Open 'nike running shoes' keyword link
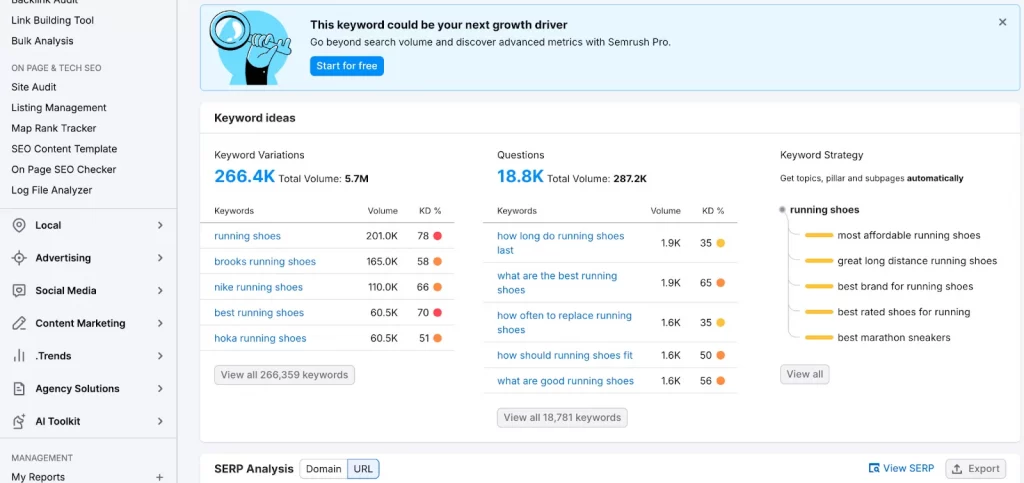This screenshot has height=483, width=1024. coord(259,287)
